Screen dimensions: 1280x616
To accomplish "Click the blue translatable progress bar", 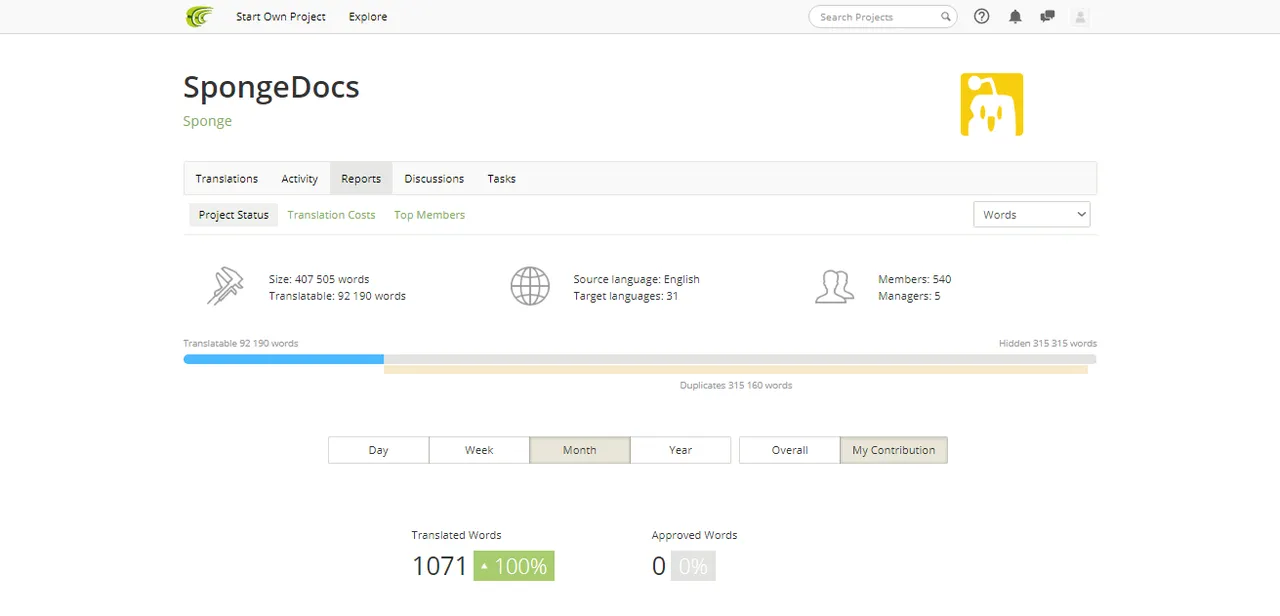I will (x=284, y=359).
